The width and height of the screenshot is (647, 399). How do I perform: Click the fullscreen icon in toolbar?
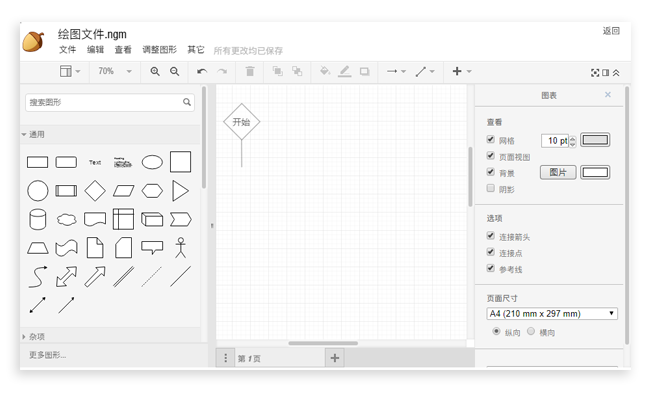coord(595,73)
